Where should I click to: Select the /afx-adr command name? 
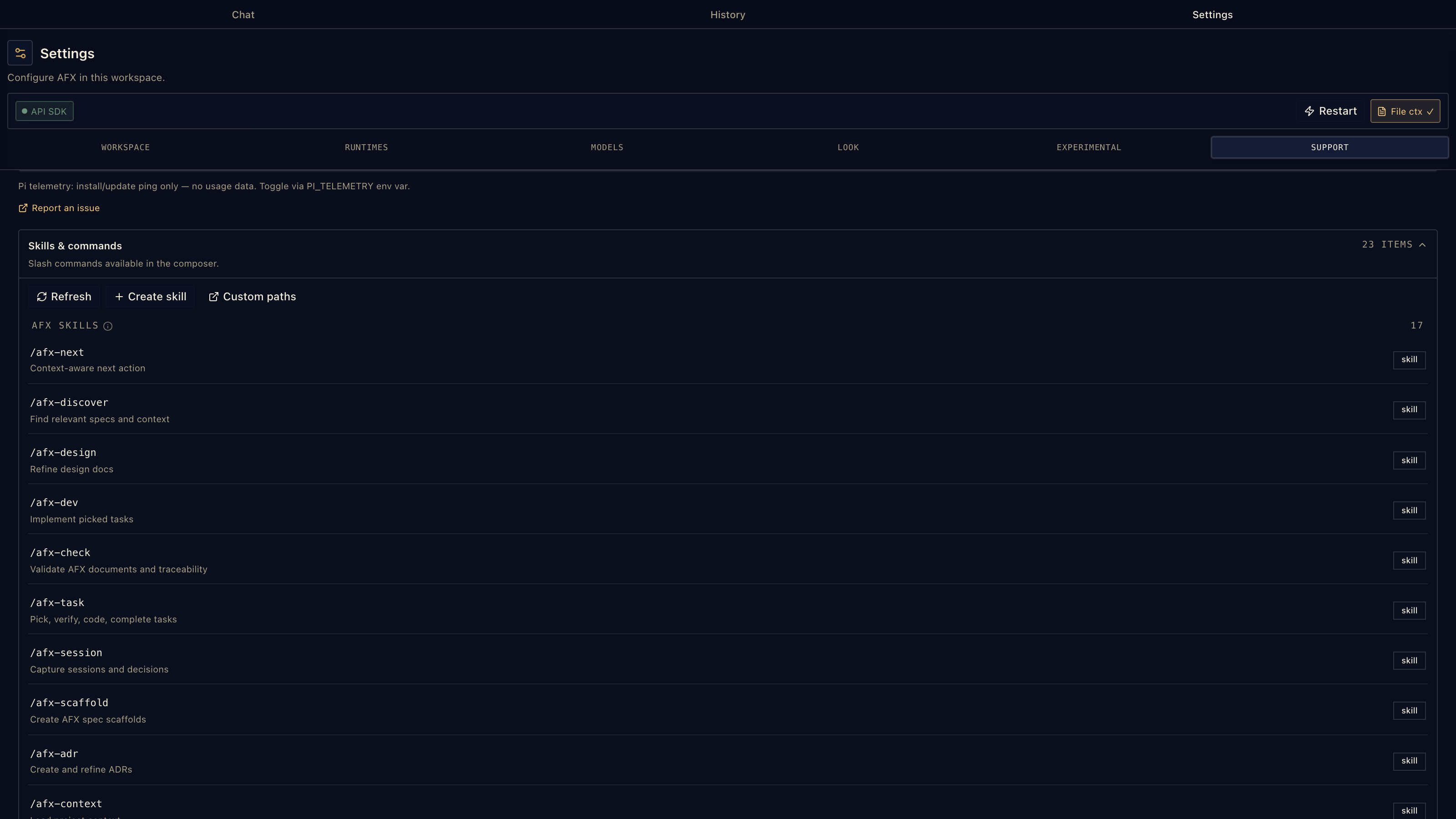tap(54, 754)
